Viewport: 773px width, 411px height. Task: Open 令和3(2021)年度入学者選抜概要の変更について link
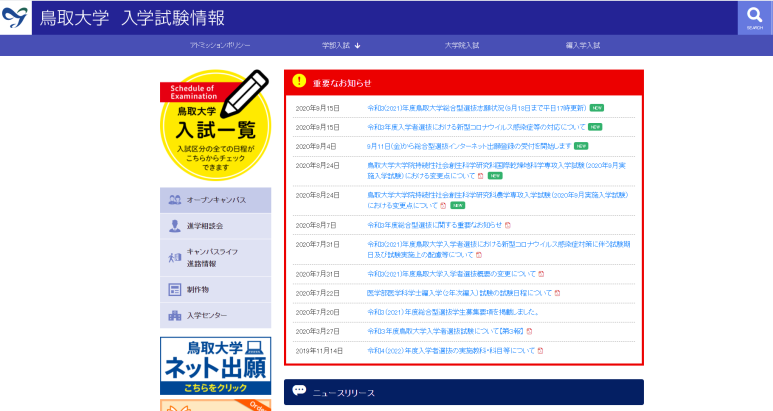(x=451, y=274)
